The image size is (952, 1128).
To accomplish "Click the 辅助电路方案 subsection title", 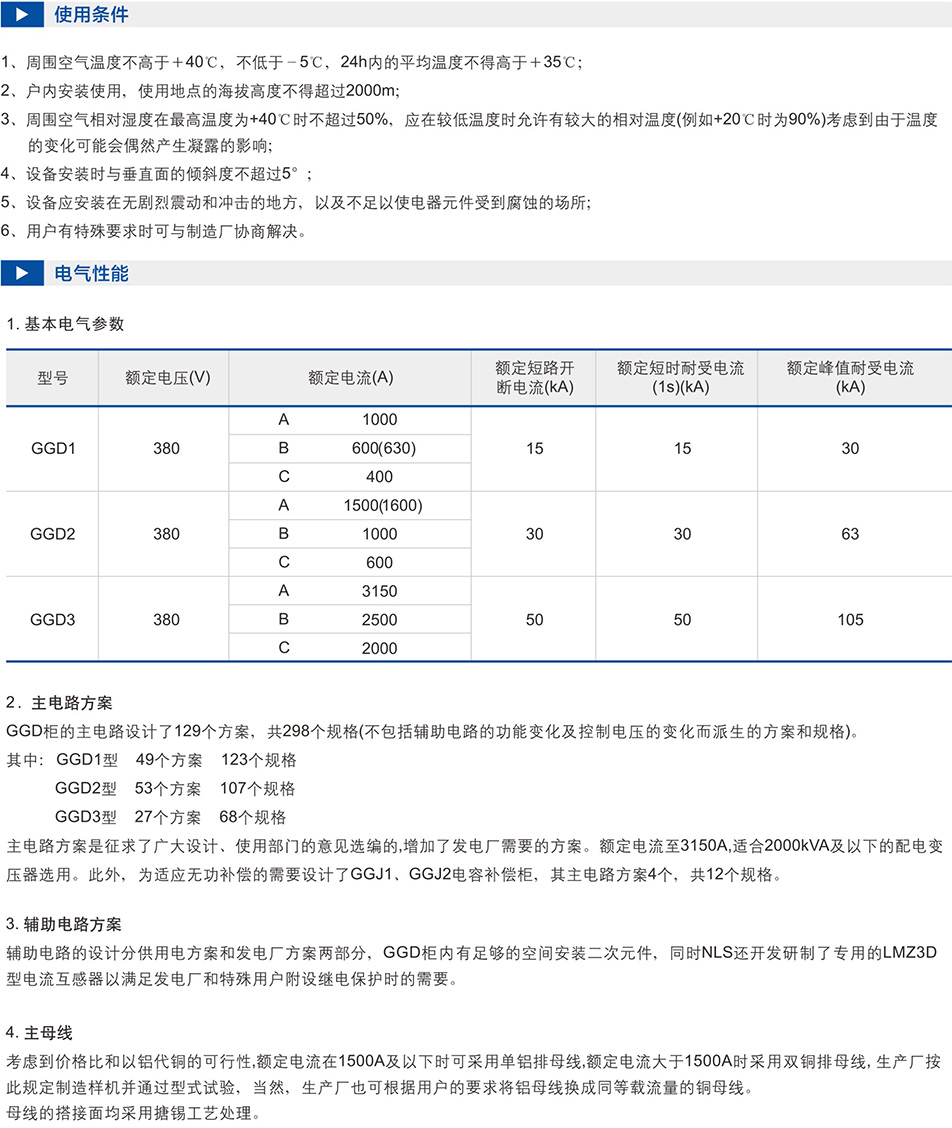I will [x=69, y=922].
